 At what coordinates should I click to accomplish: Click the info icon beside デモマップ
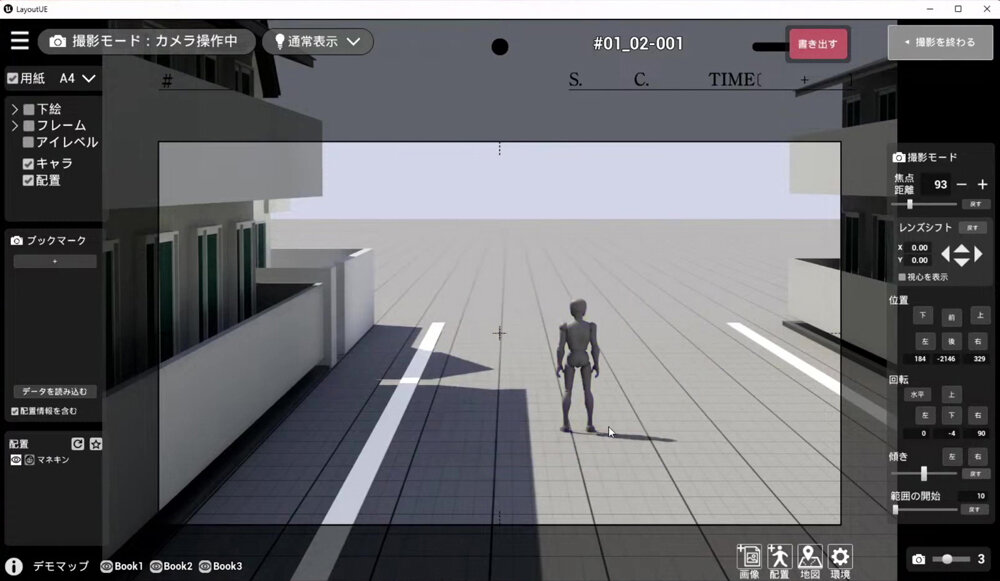14,566
